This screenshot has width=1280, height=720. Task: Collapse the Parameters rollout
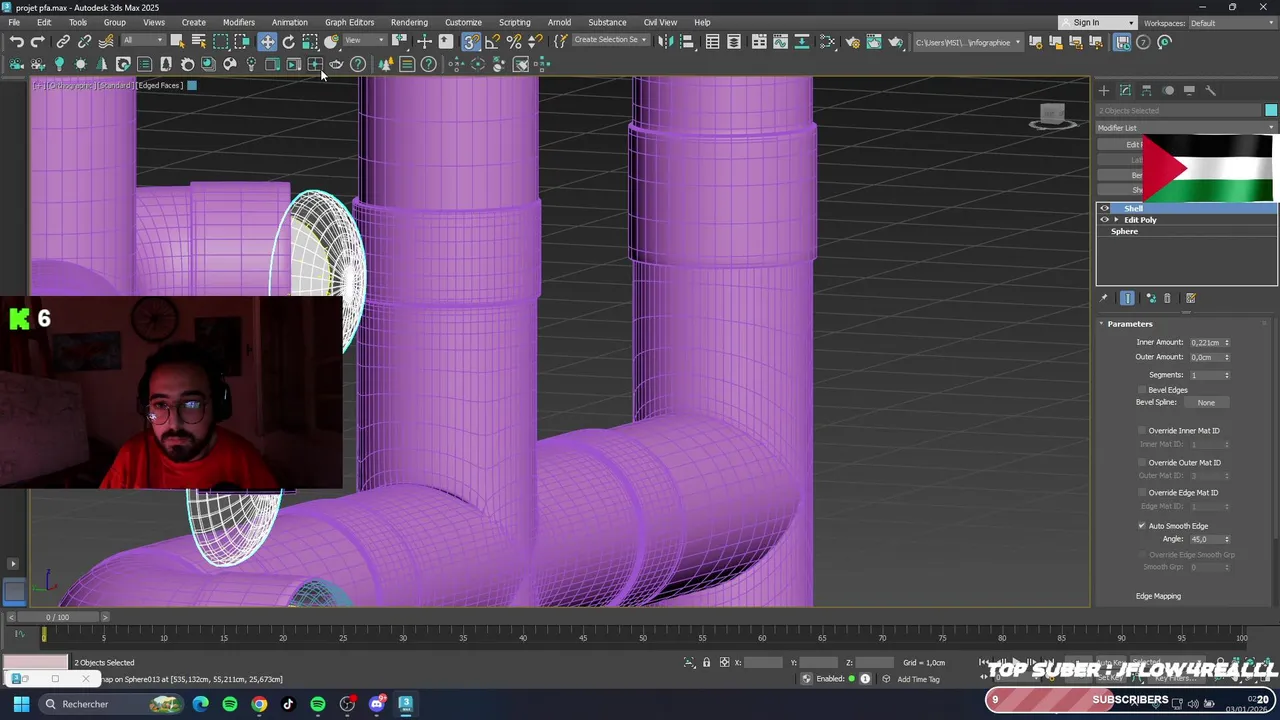point(1130,324)
